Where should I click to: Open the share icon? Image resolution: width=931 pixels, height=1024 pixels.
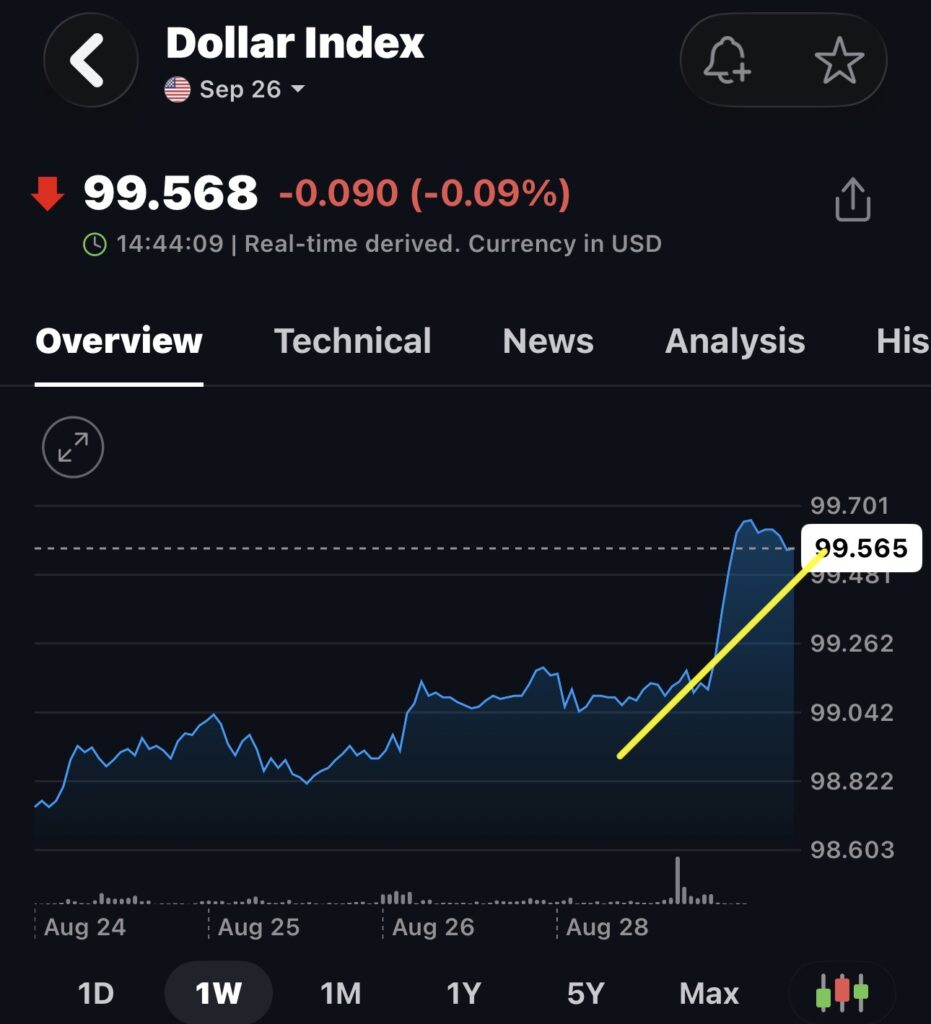tap(853, 199)
